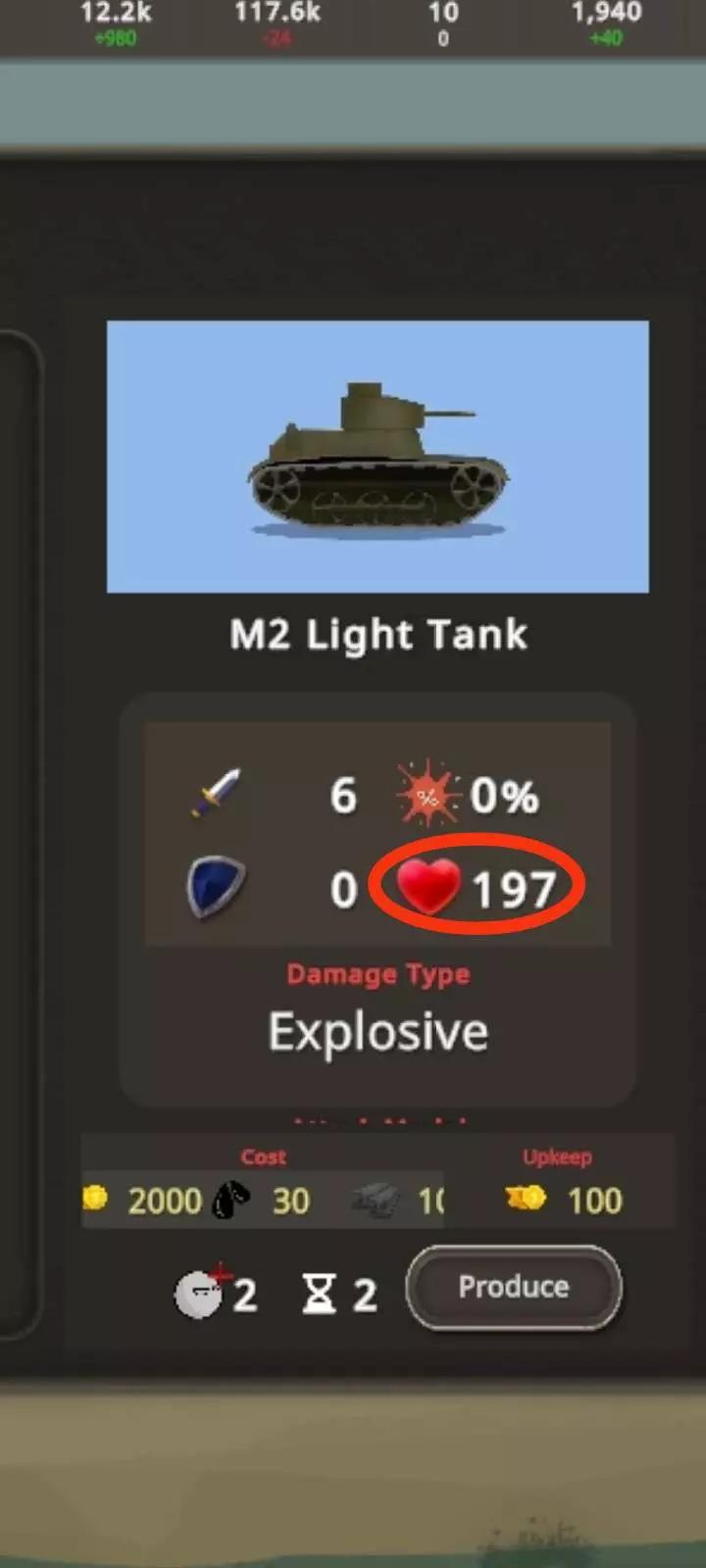Click the 197 health value
This screenshot has width=706, height=1568.
tap(515, 890)
